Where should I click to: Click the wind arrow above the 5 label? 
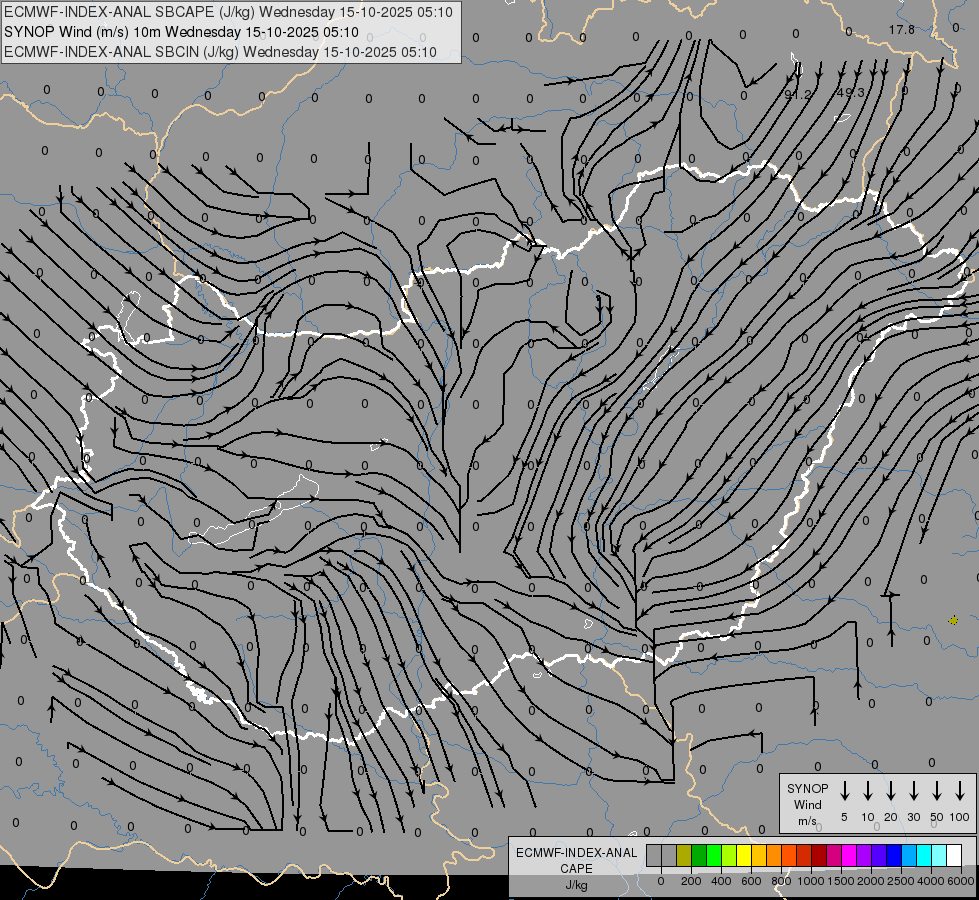click(844, 791)
